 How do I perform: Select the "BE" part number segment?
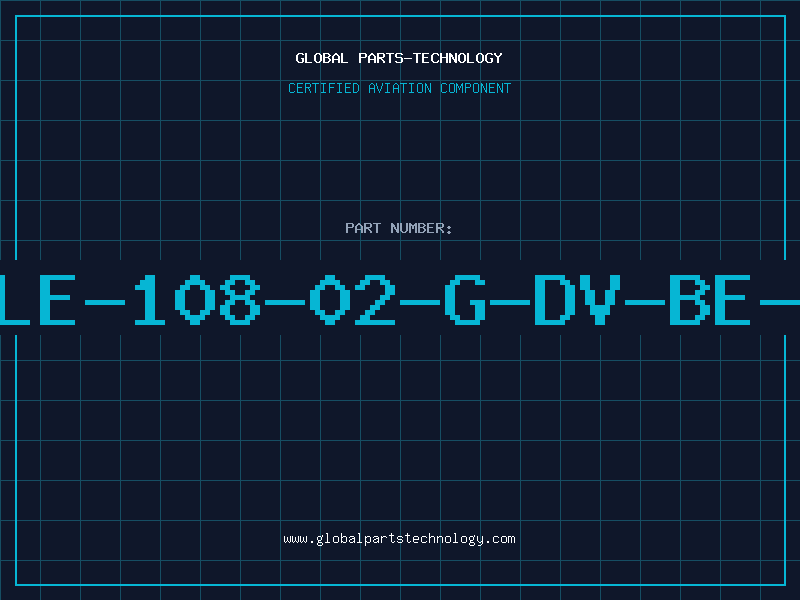point(710,299)
